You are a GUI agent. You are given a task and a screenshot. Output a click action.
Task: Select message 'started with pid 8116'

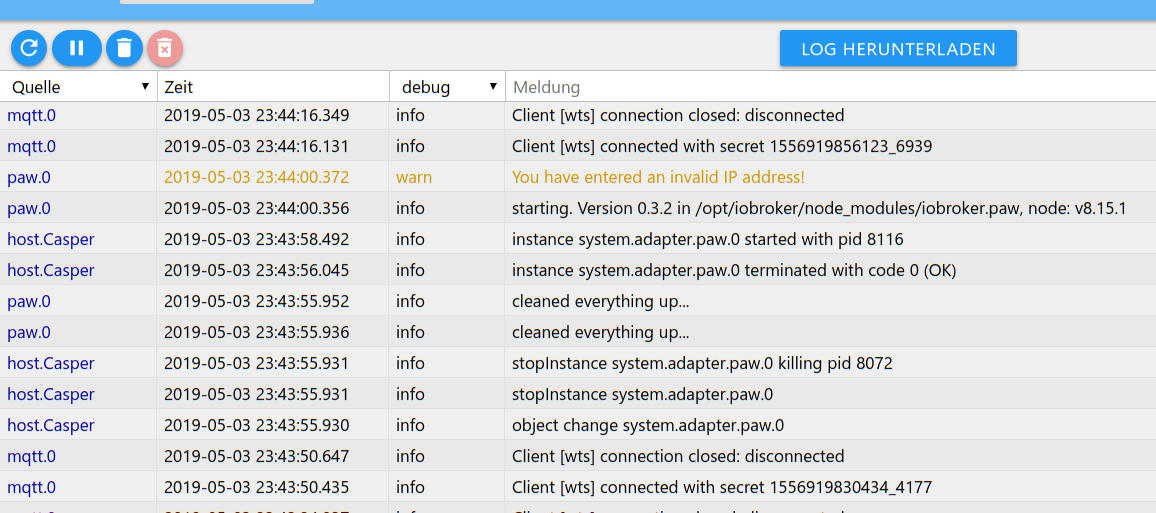tap(708, 240)
